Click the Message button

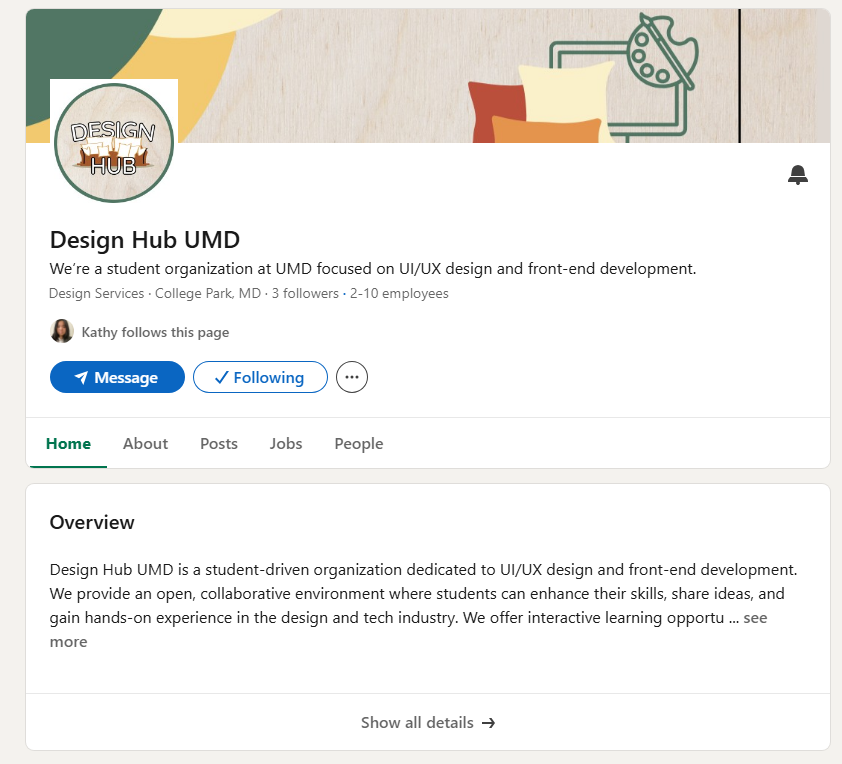(117, 377)
